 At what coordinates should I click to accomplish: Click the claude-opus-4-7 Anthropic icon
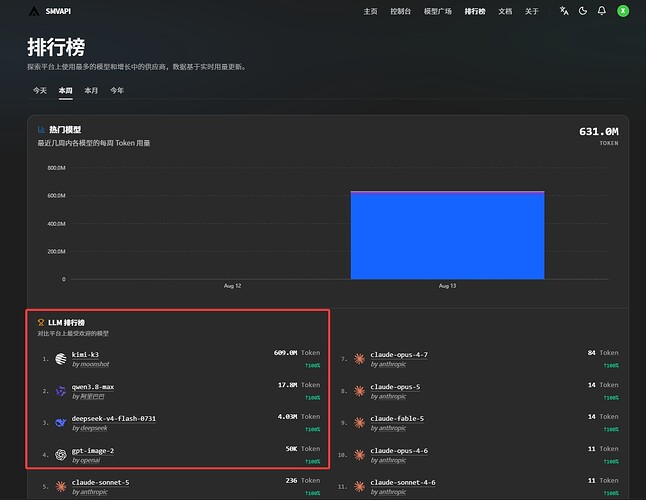click(360, 359)
